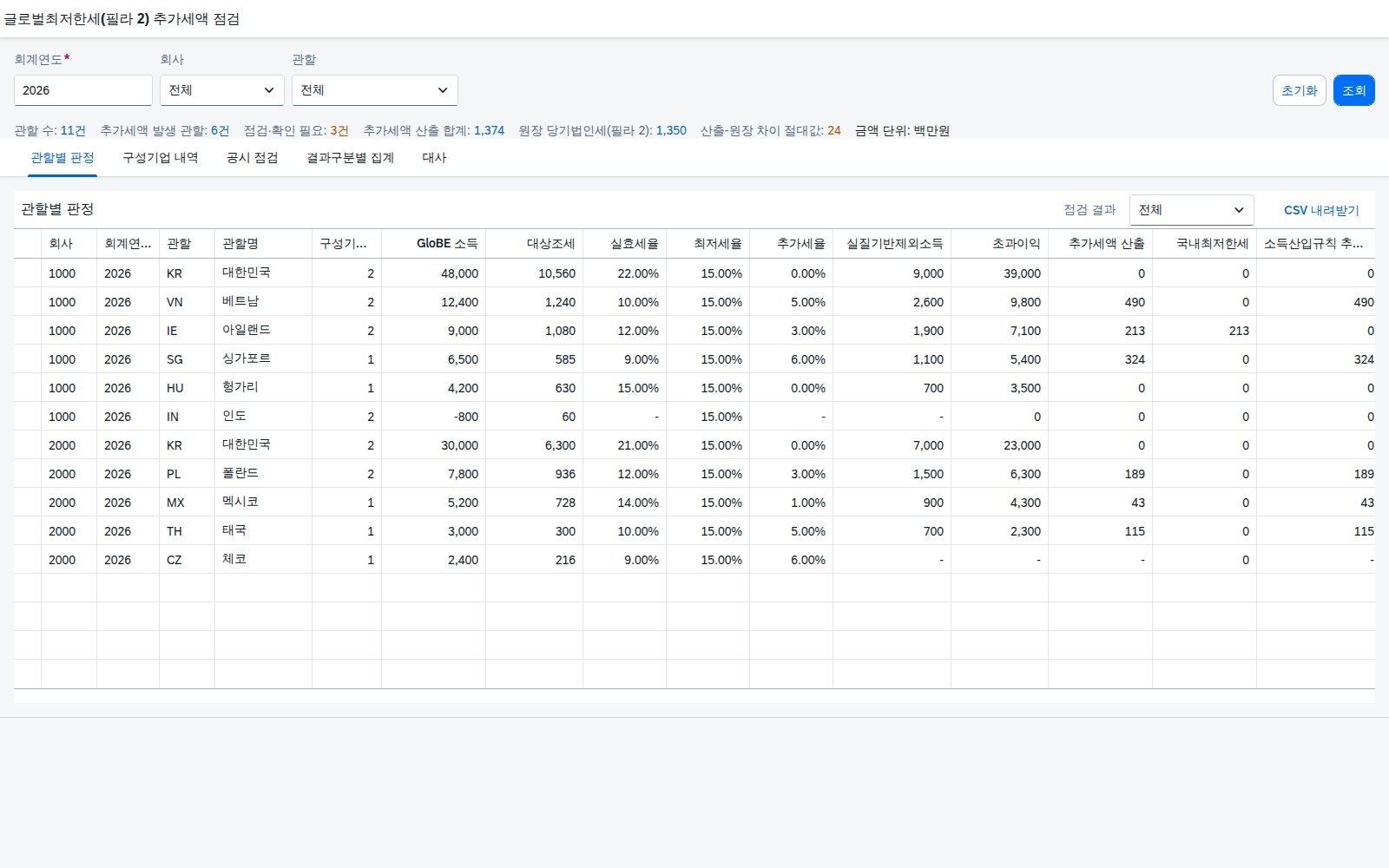Click the 대상조세 column header
The image size is (1389, 868).
[535, 244]
